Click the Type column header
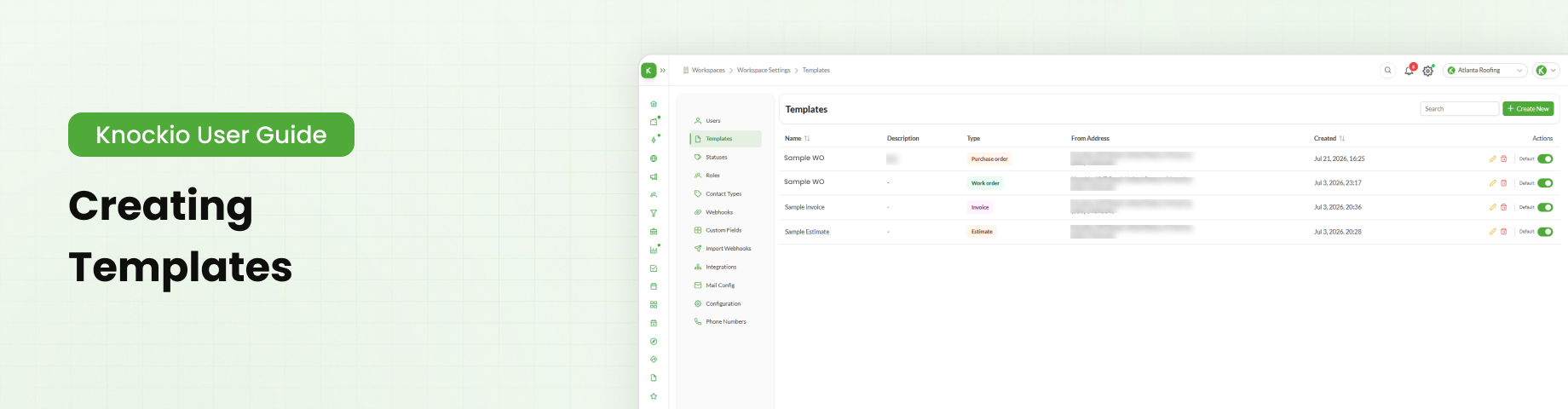This screenshot has width=1568, height=409. point(974,138)
